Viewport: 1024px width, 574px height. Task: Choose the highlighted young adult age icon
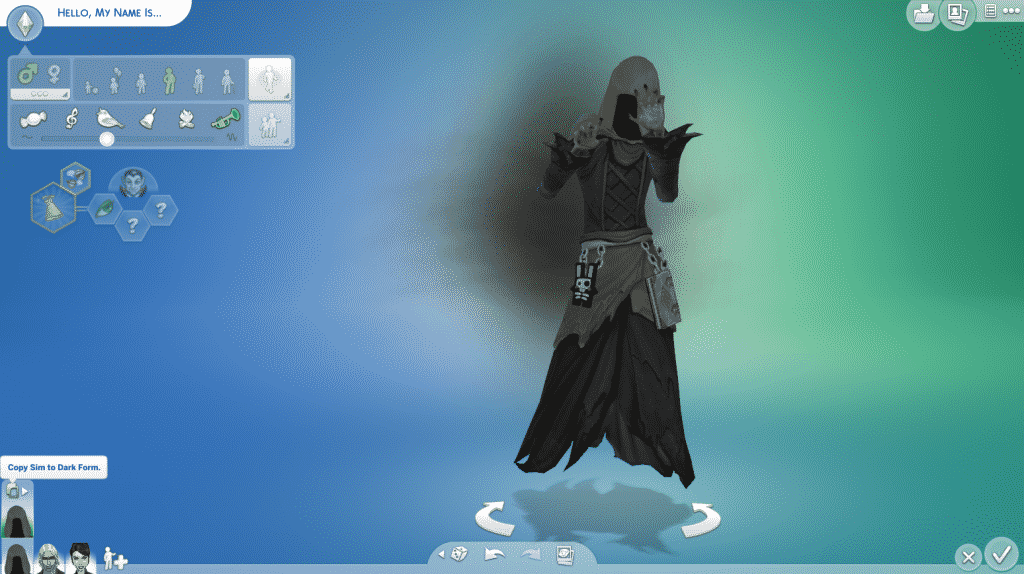[169, 80]
